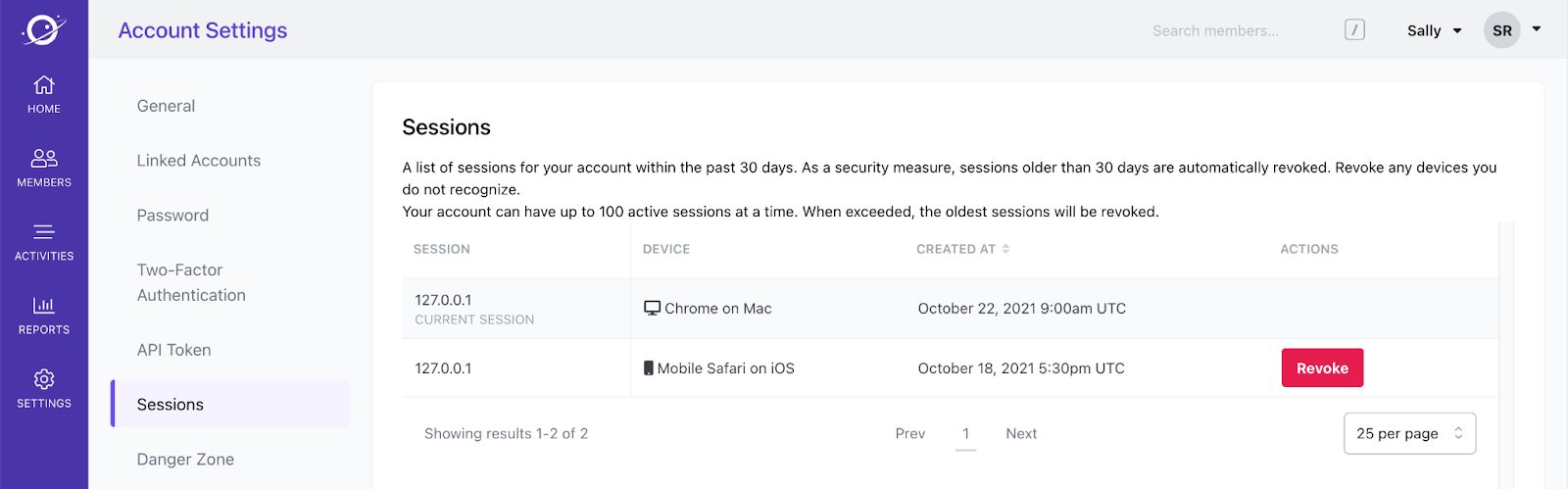Switch to Two-Factor Authentication settings
1568x489 pixels.
(x=191, y=282)
